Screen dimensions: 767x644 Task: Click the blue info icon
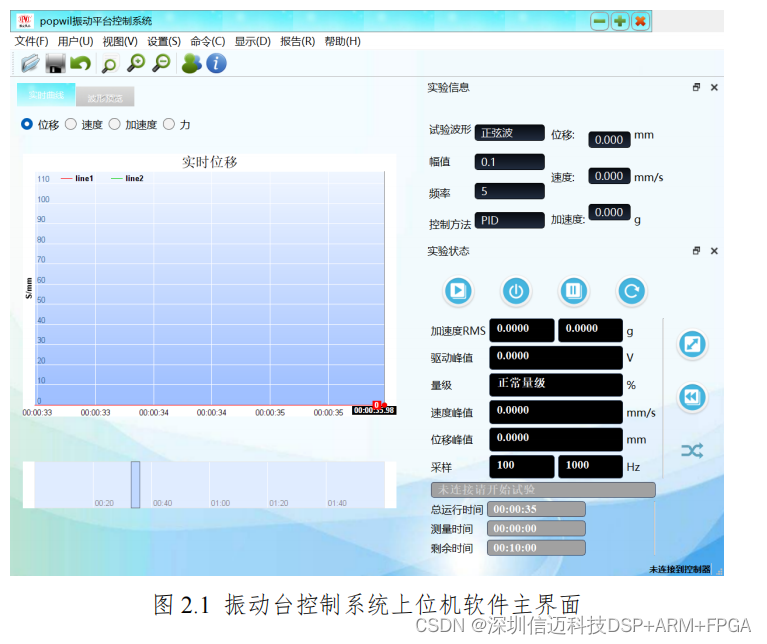tap(216, 63)
